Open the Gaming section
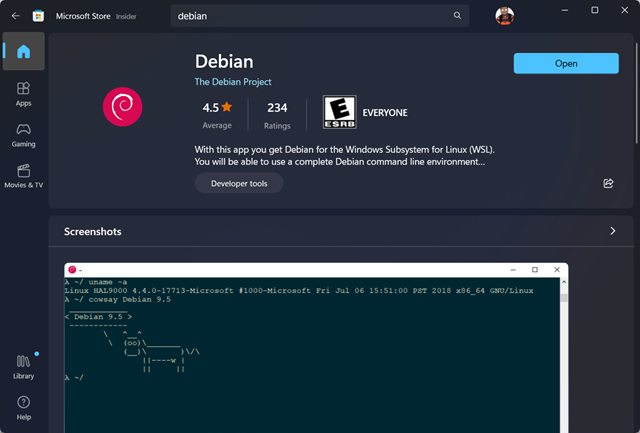Viewport: 640px width, 433px height. (24, 135)
